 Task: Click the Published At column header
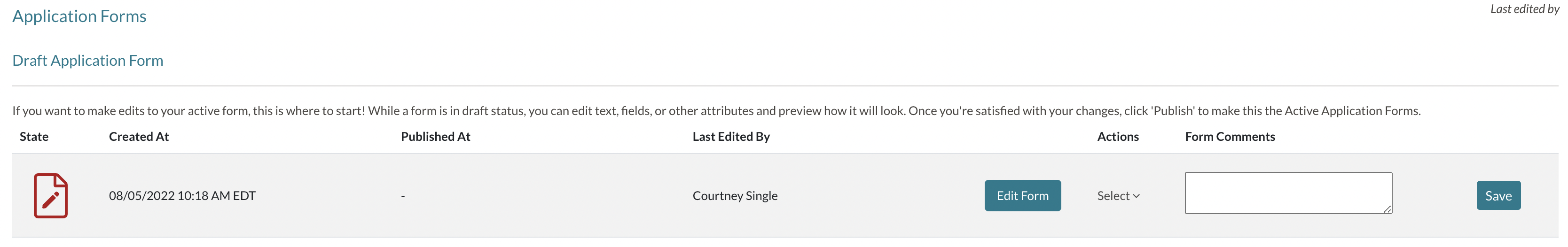pos(435,136)
